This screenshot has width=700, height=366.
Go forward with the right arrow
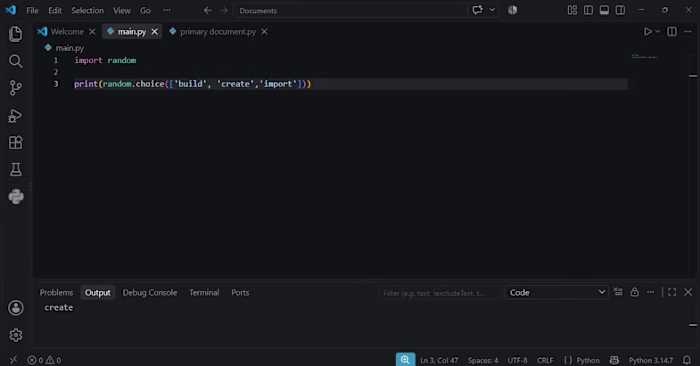tap(224, 10)
